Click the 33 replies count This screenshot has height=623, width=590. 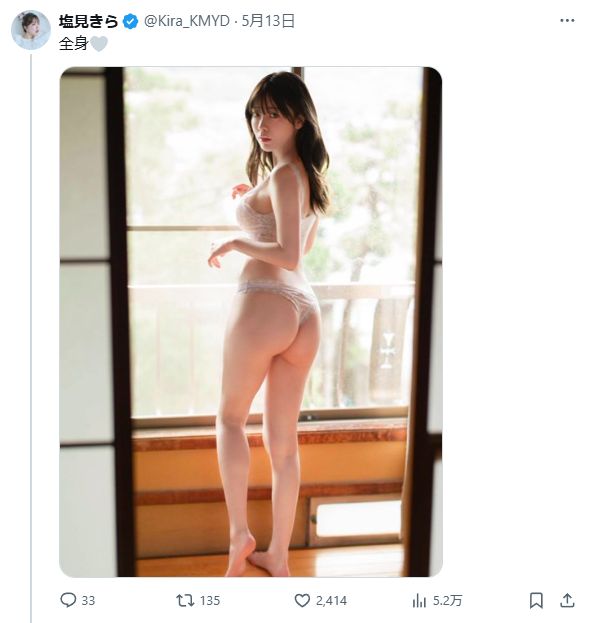[x=88, y=601]
